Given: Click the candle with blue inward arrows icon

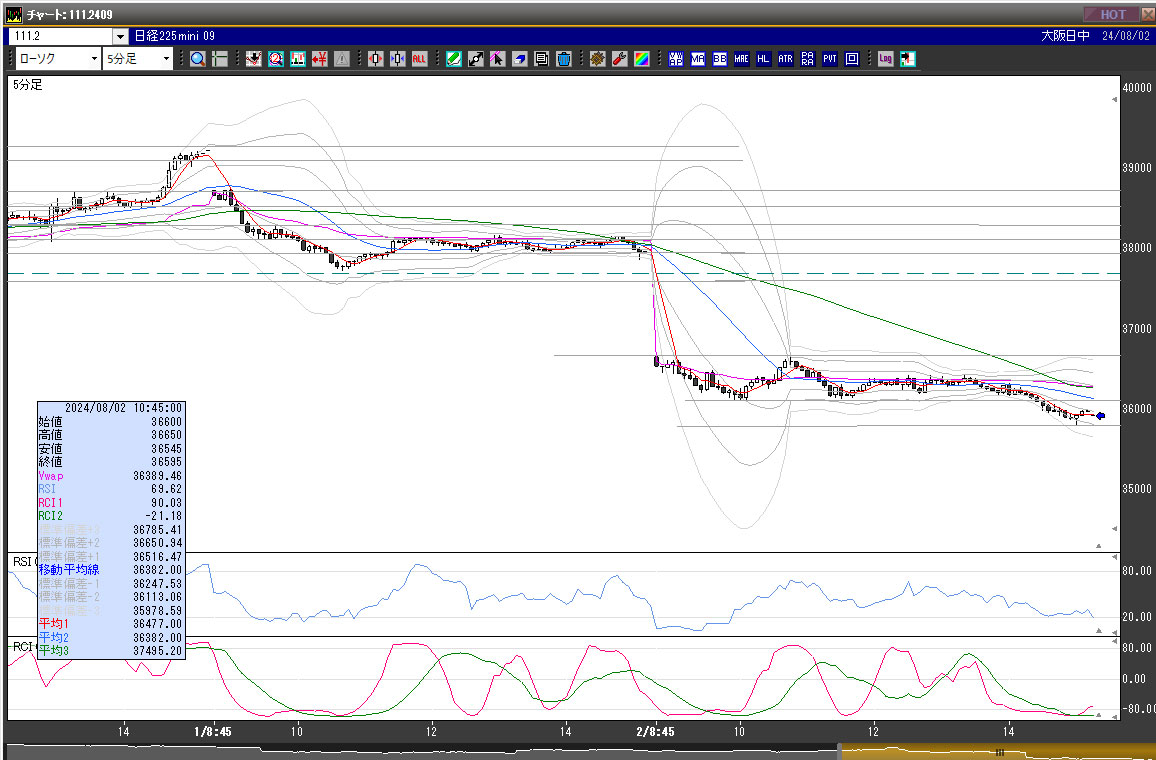Looking at the screenshot, I should (x=397, y=59).
